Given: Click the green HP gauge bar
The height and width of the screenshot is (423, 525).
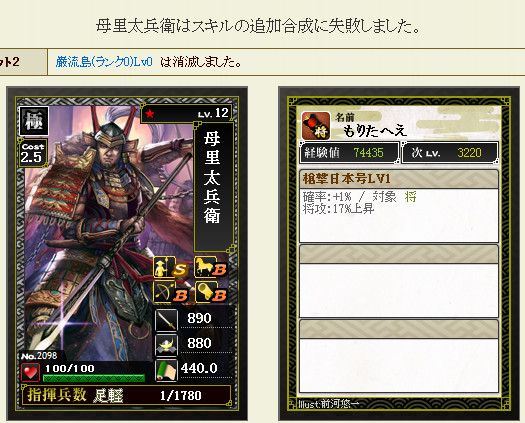Looking at the screenshot, I should (x=94, y=378).
